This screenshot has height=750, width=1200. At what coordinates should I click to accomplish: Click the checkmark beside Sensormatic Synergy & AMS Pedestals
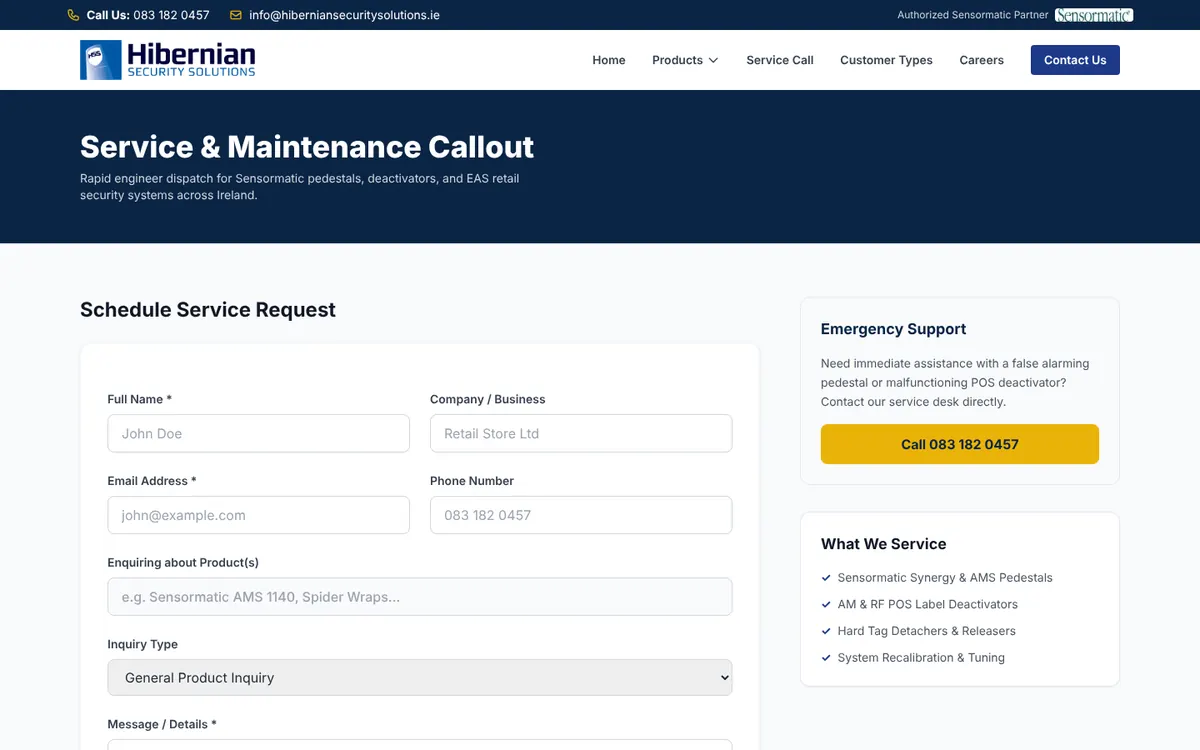pos(826,578)
